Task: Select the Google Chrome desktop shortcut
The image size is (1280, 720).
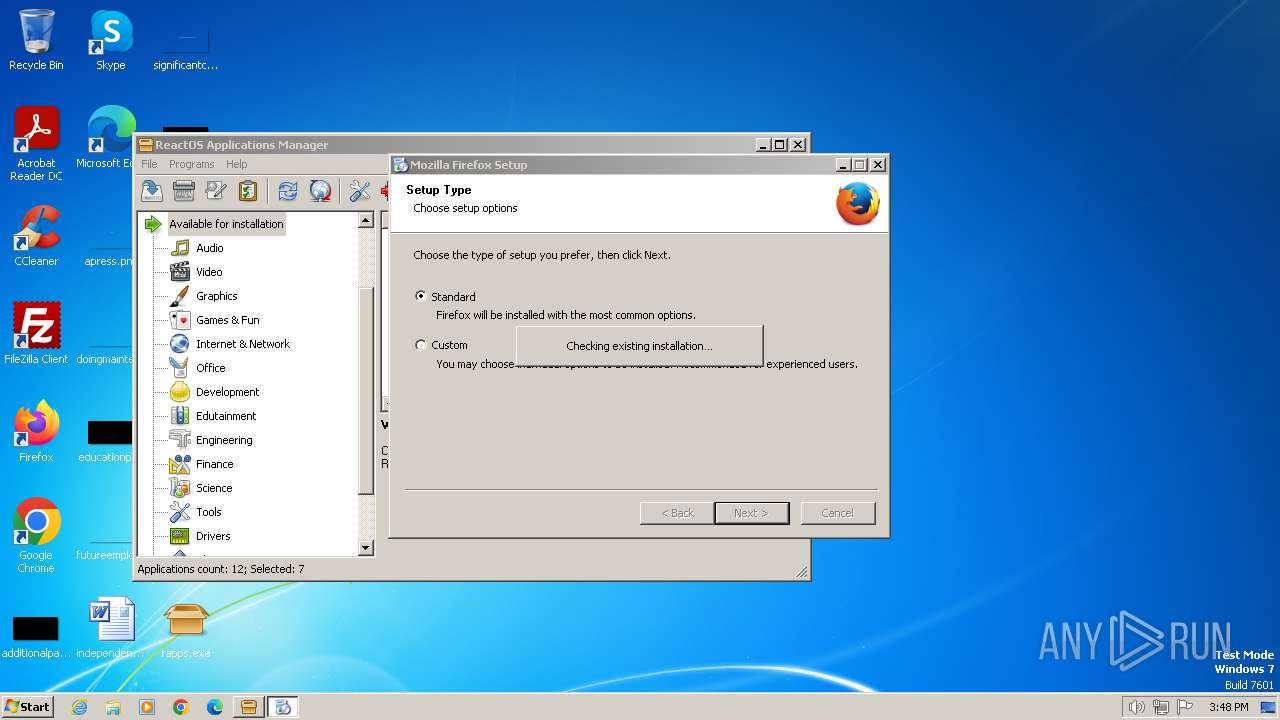Action: [36, 535]
